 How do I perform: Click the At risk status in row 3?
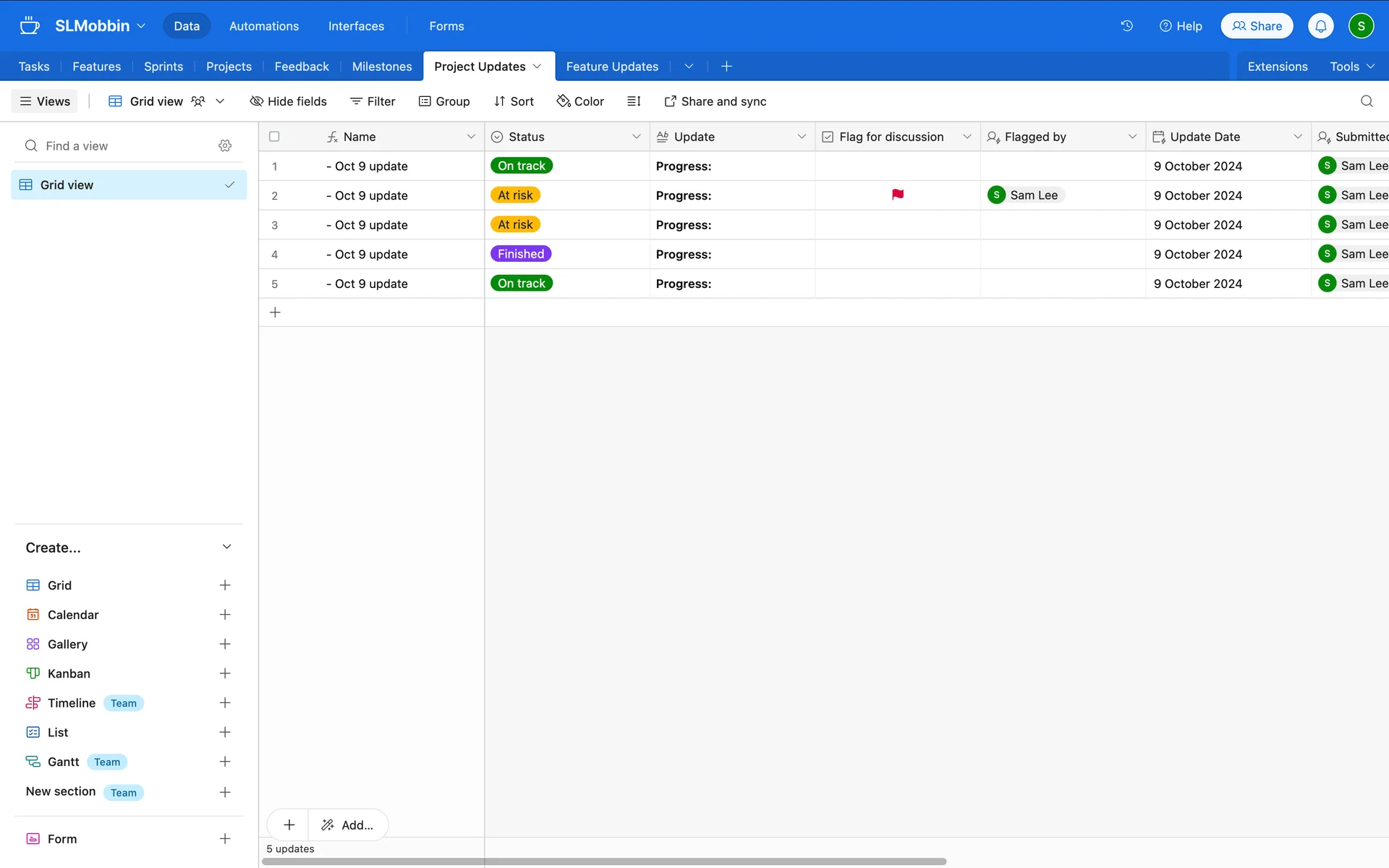click(x=515, y=225)
